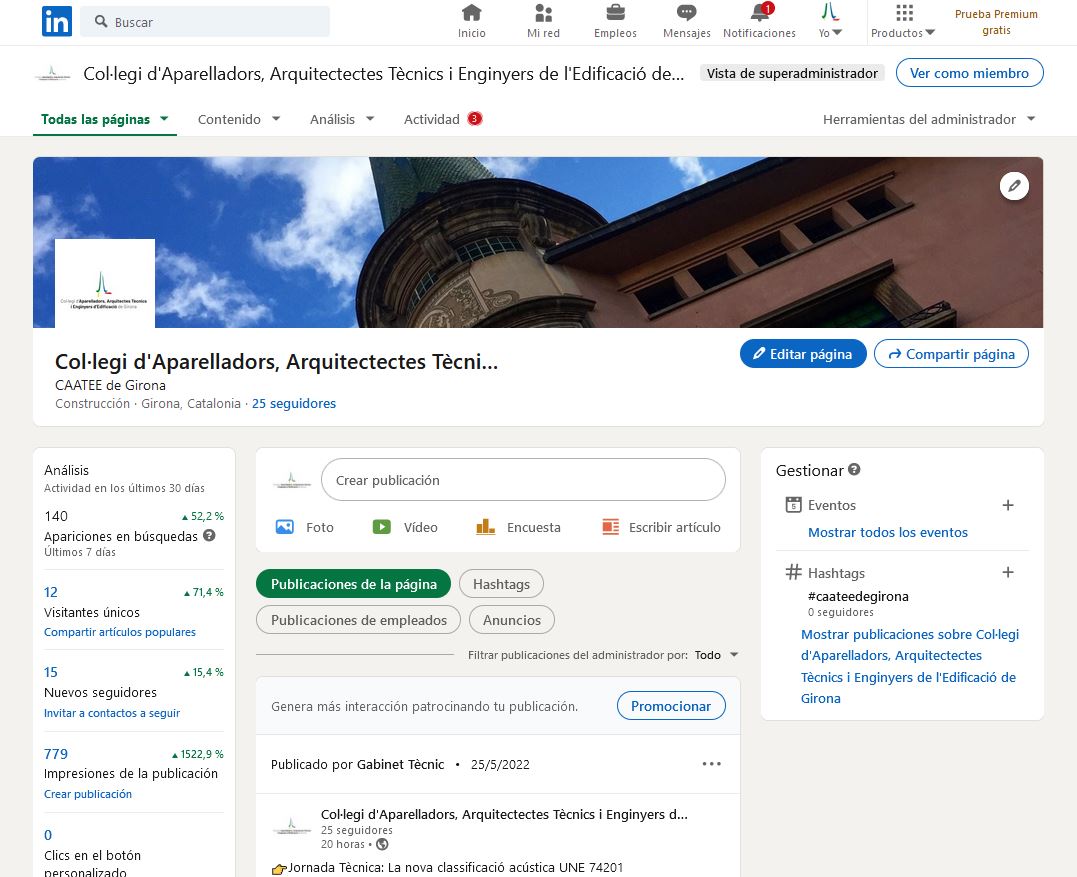Open the 15 Nuevos seguidores stat

click(x=51, y=672)
